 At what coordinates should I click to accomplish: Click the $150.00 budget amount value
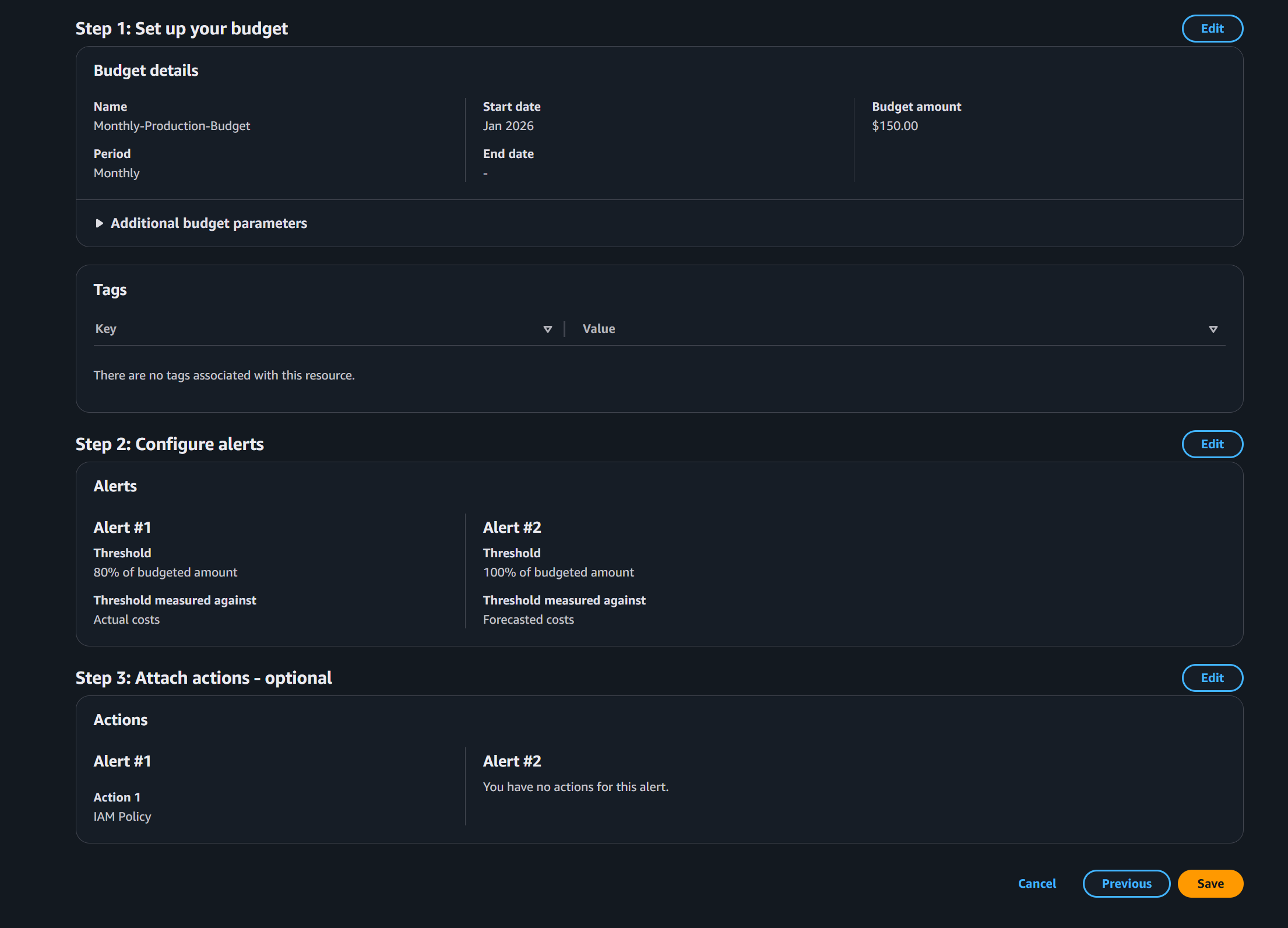[895, 126]
